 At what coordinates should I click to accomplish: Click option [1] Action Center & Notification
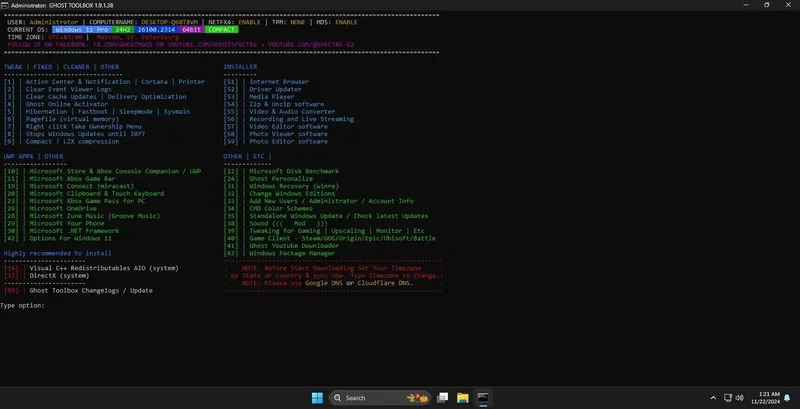[x=104, y=82]
